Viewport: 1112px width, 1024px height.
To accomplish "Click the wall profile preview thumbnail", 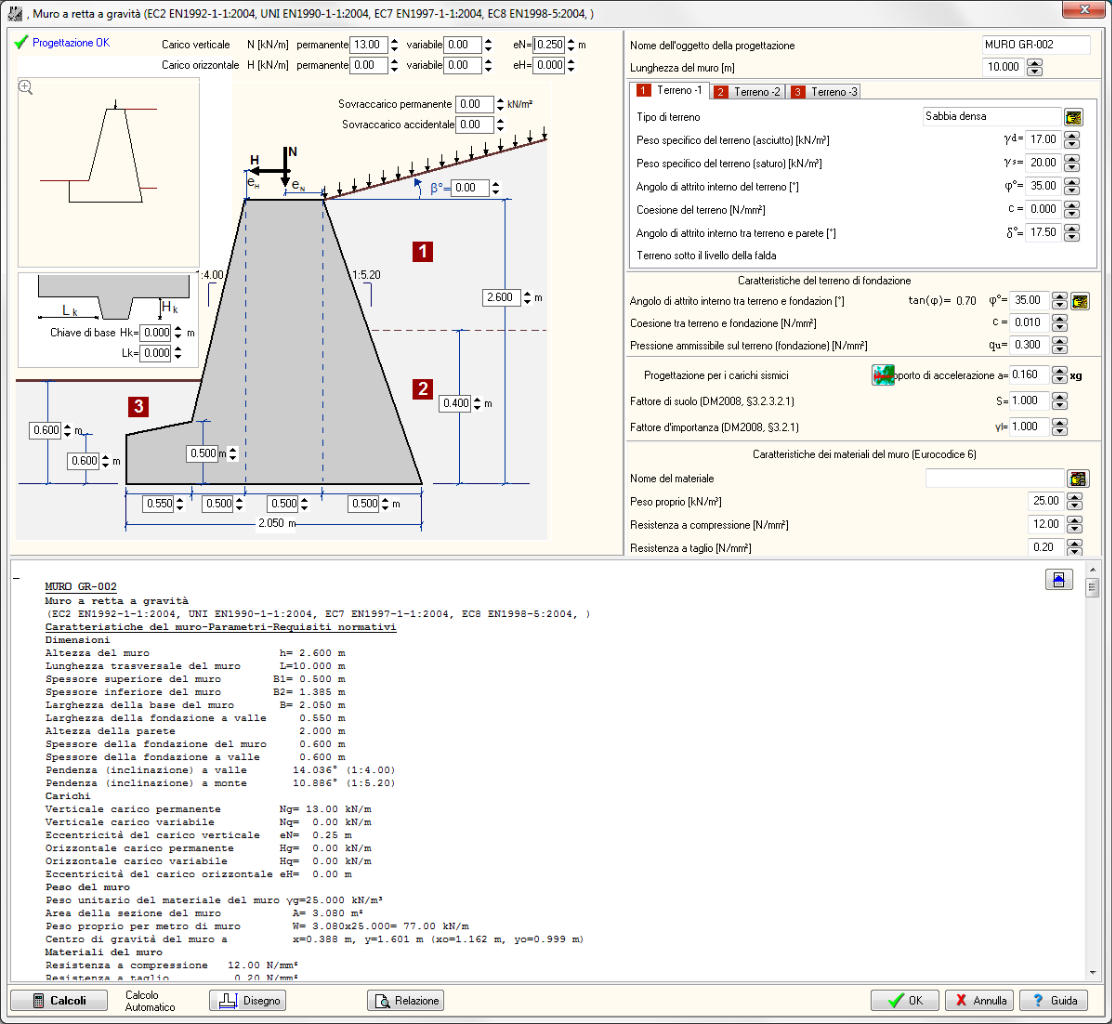I will pos(109,172).
